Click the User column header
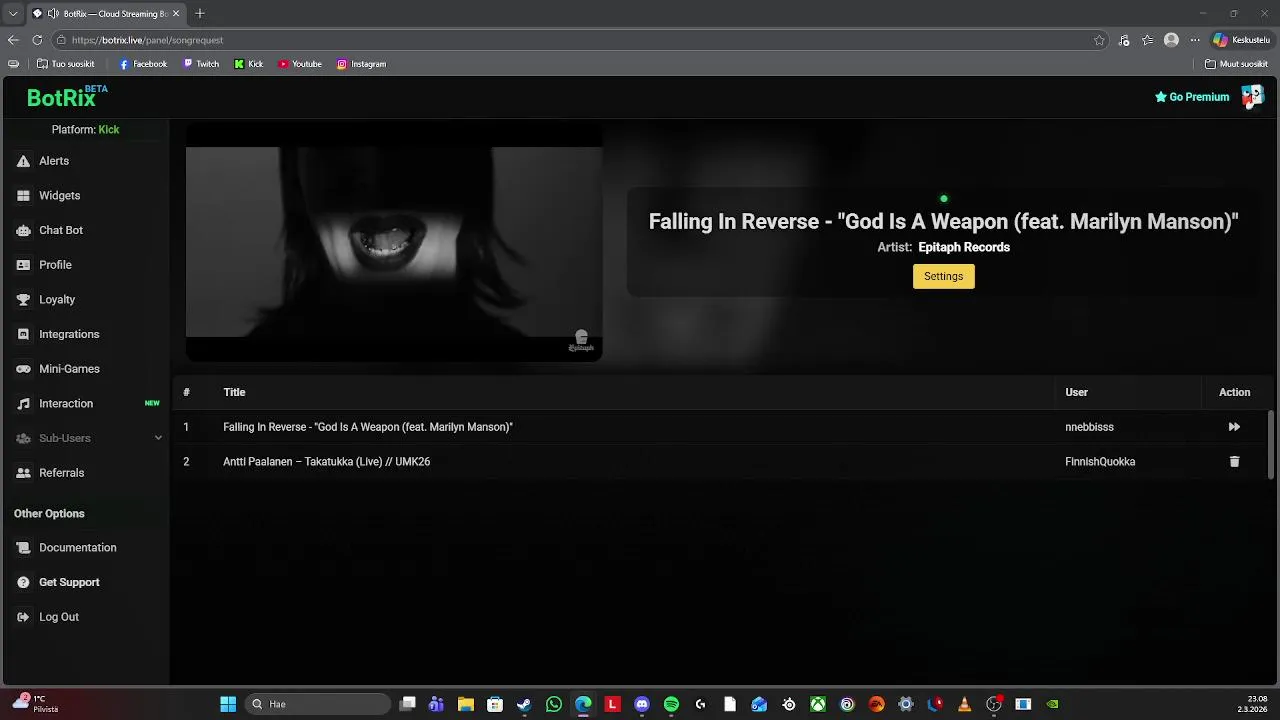The height and width of the screenshot is (720, 1280). click(x=1076, y=393)
